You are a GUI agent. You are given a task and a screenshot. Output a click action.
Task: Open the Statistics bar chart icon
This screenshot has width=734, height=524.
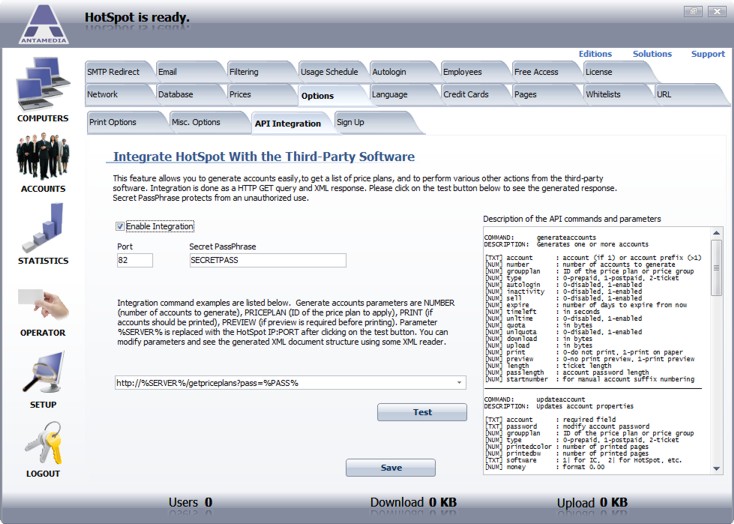point(43,228)
